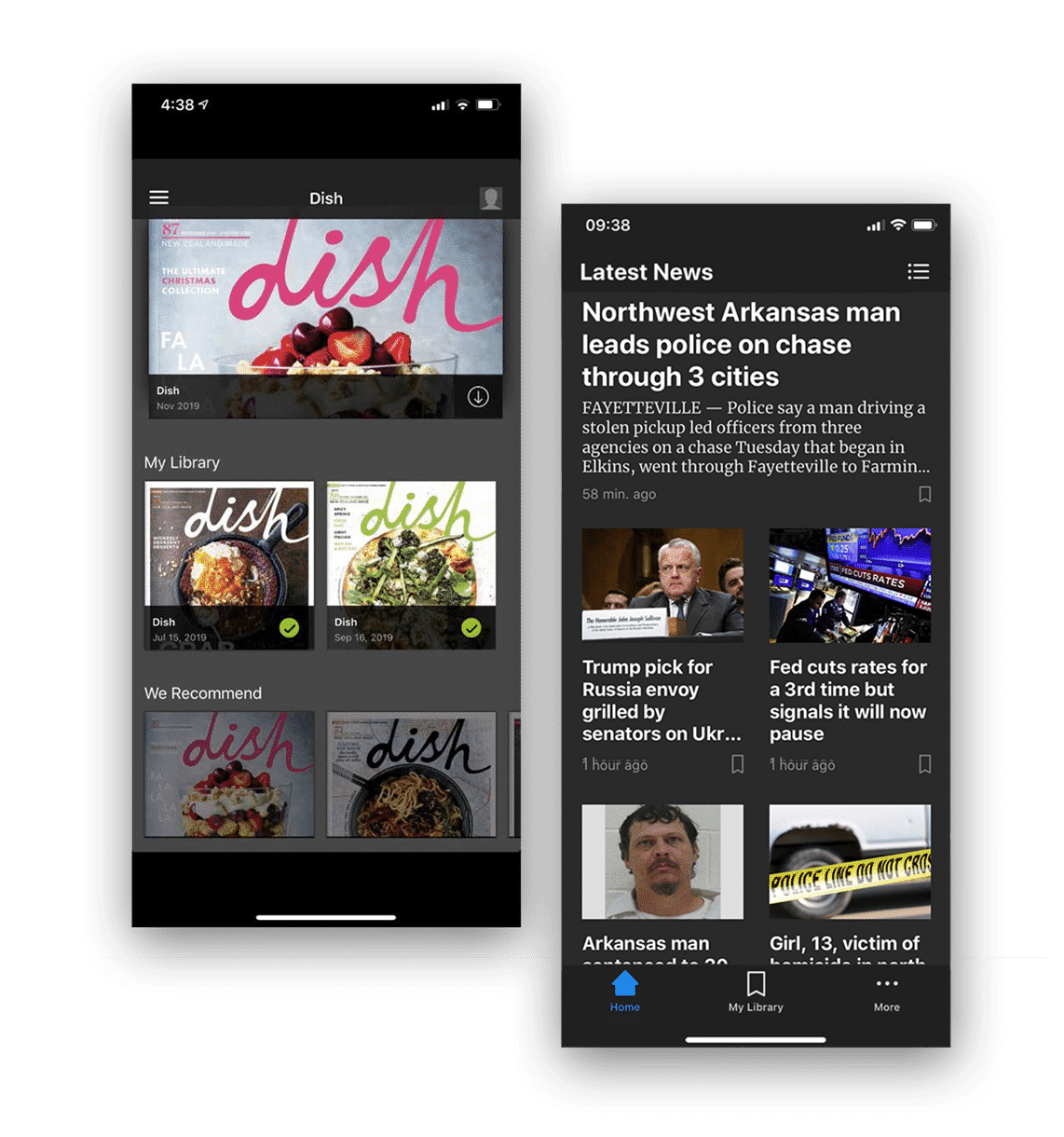The width and height of the screenshot is (1064, 1137).
Task: Tap the '58 min. ago' timestamp
Action: (619, 494)
